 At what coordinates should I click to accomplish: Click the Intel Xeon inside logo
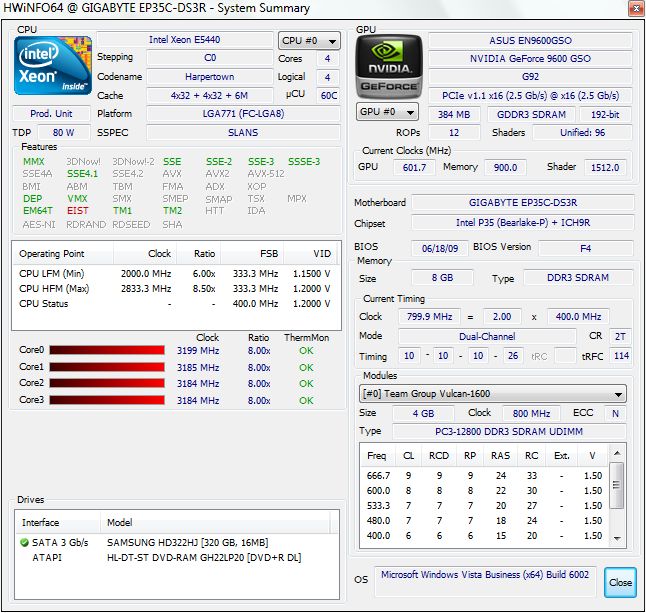pyautogui.click(x=53, y=66)
